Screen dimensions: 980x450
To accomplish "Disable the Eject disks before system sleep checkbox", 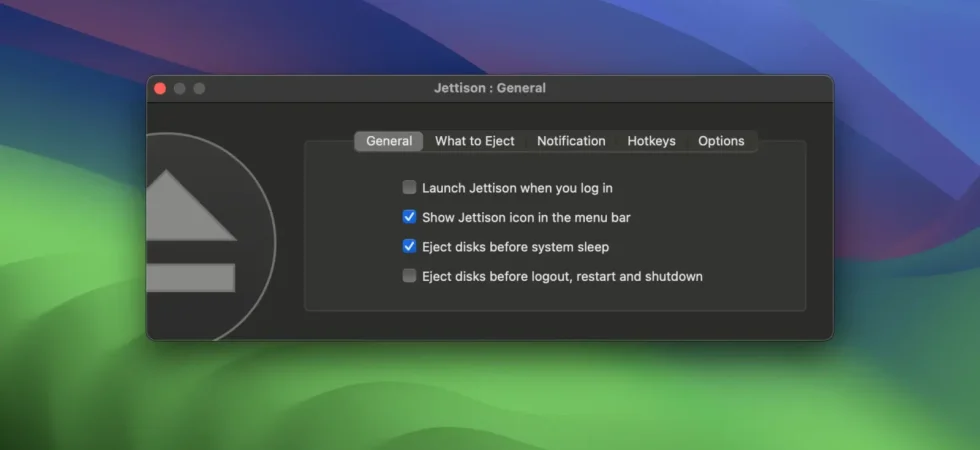I will (x=409, y=246).
